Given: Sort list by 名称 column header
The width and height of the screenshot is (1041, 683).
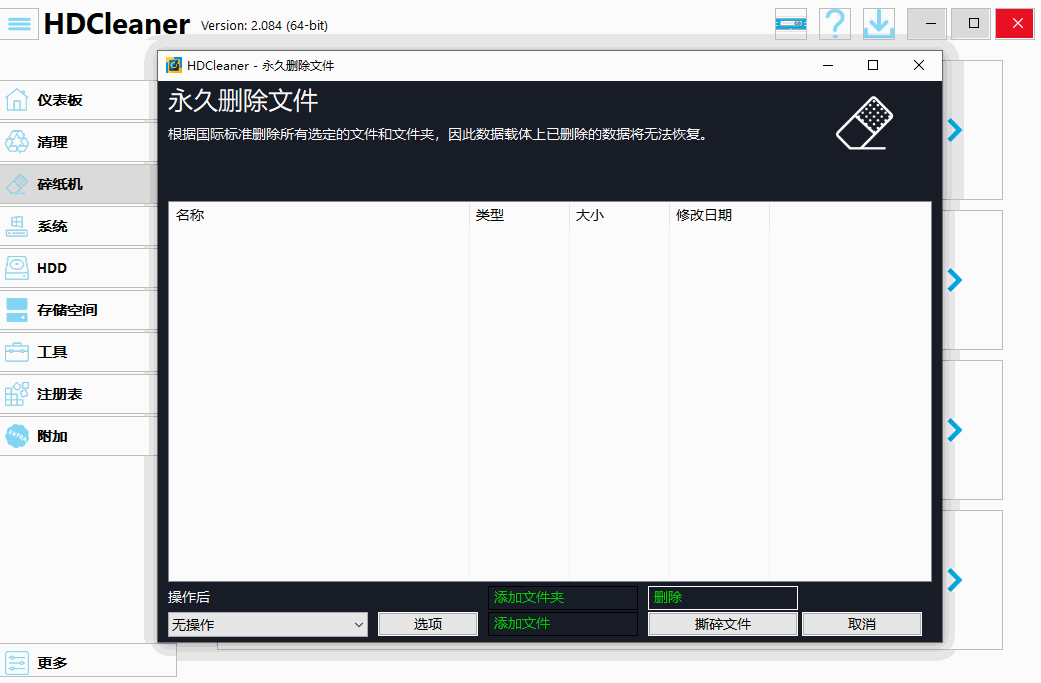Looking at the screenshot, I should (319, 215).
